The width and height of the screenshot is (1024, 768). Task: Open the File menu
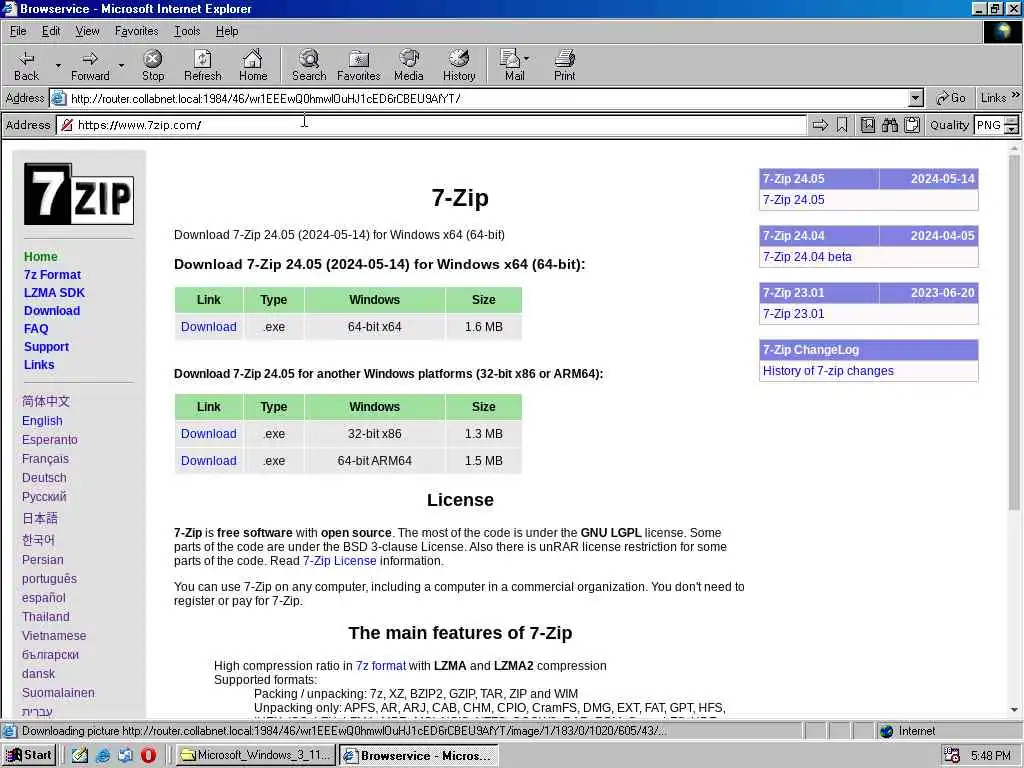click(18, 31)
